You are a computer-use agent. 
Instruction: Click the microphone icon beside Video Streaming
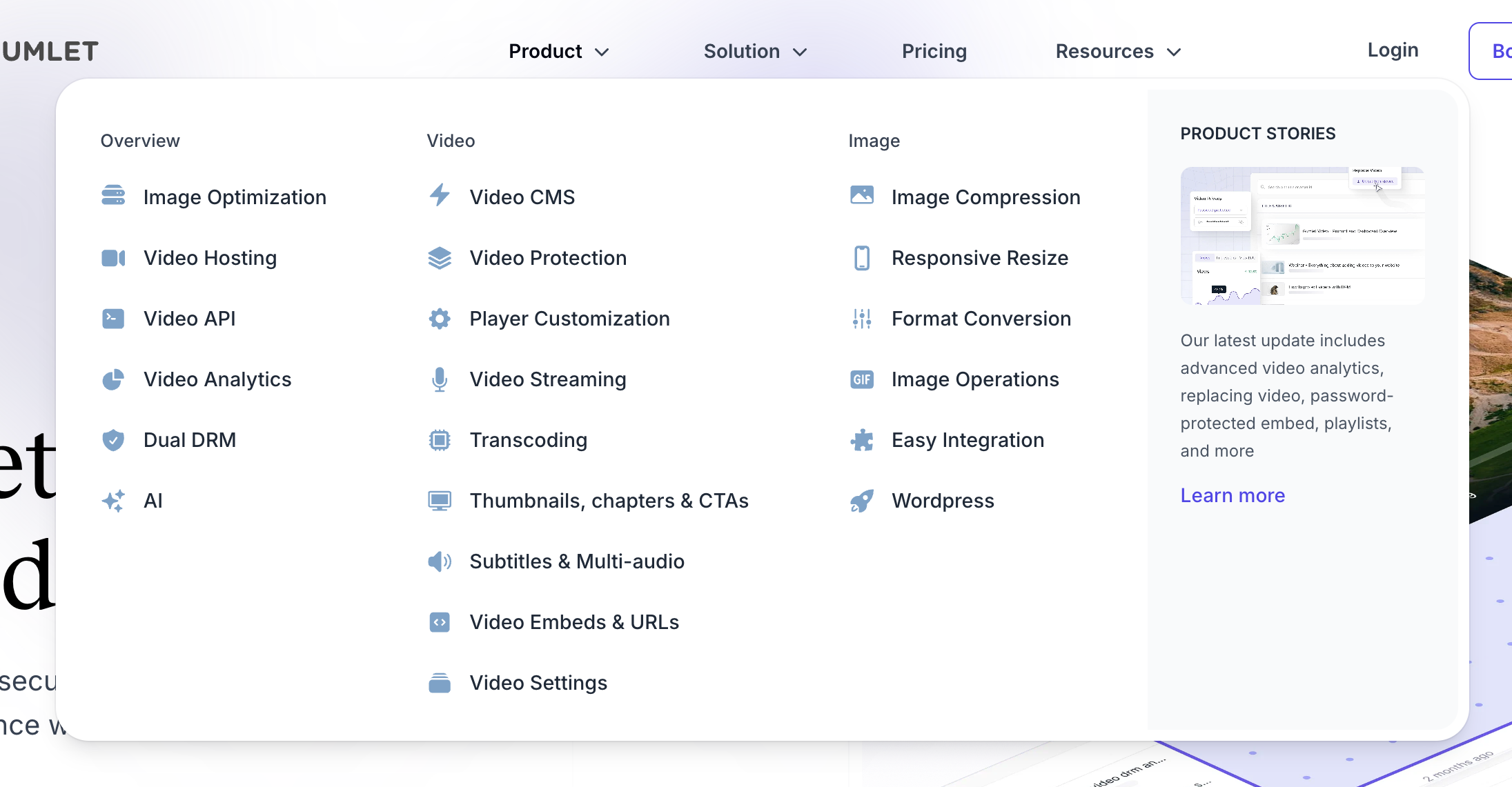pyautogui.click(x=440, y=379)
